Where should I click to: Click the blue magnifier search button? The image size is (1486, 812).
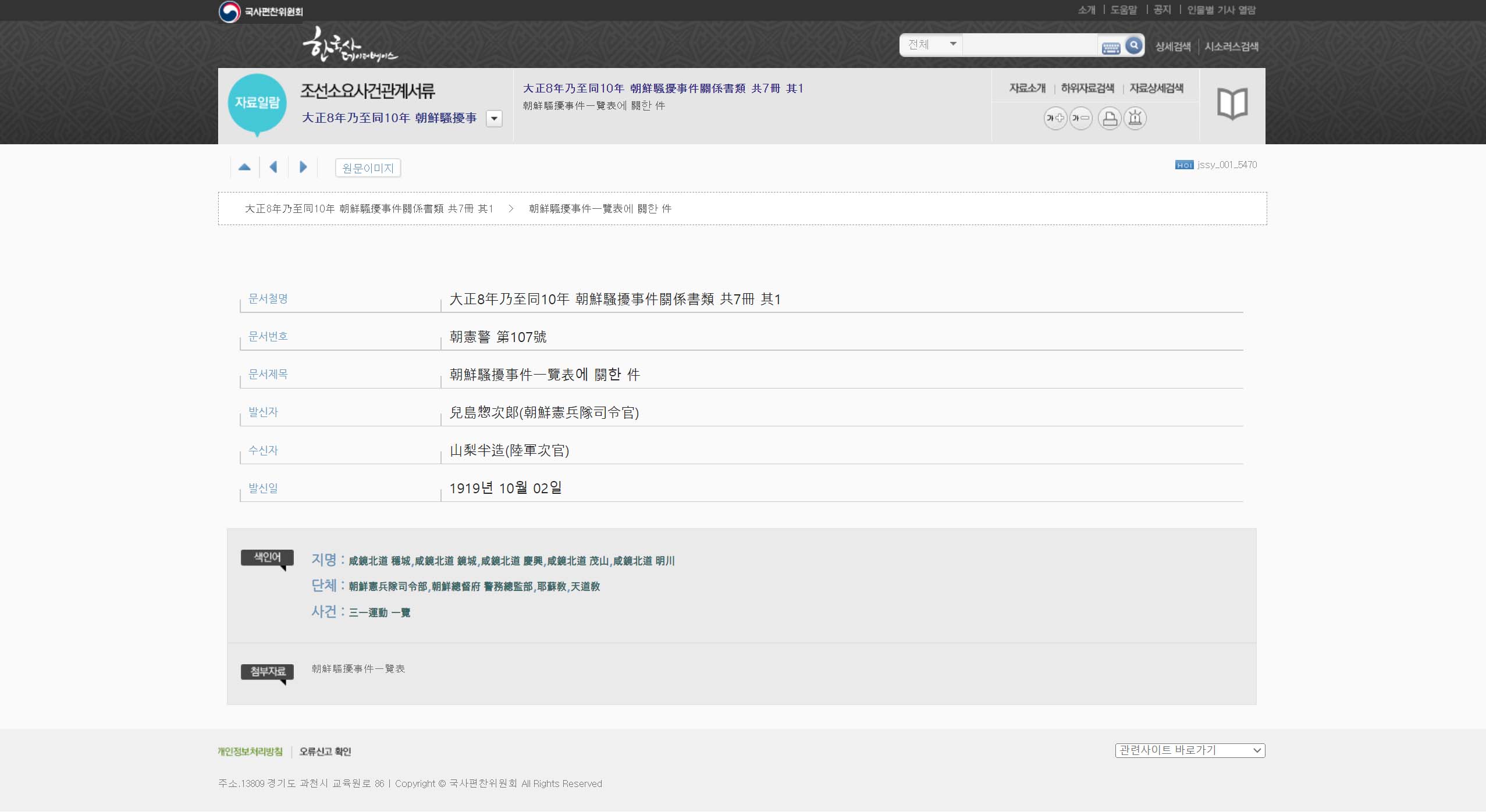(x=1134, y=45)
